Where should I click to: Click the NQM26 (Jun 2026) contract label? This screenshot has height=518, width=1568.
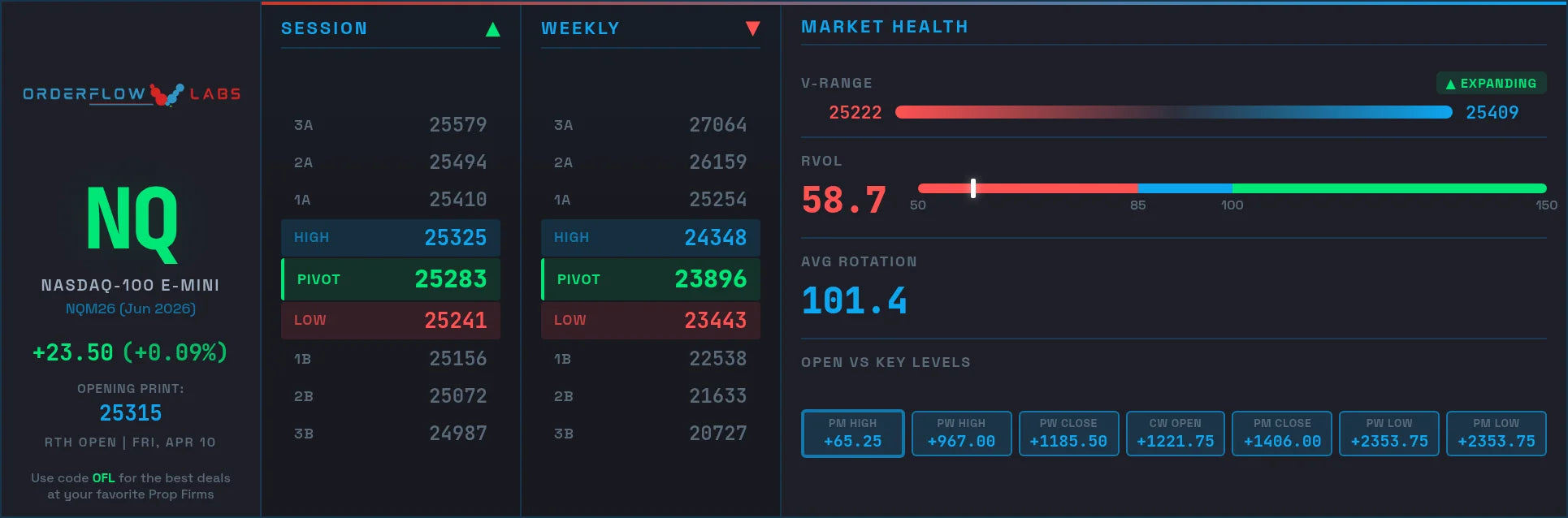(131, 309)
